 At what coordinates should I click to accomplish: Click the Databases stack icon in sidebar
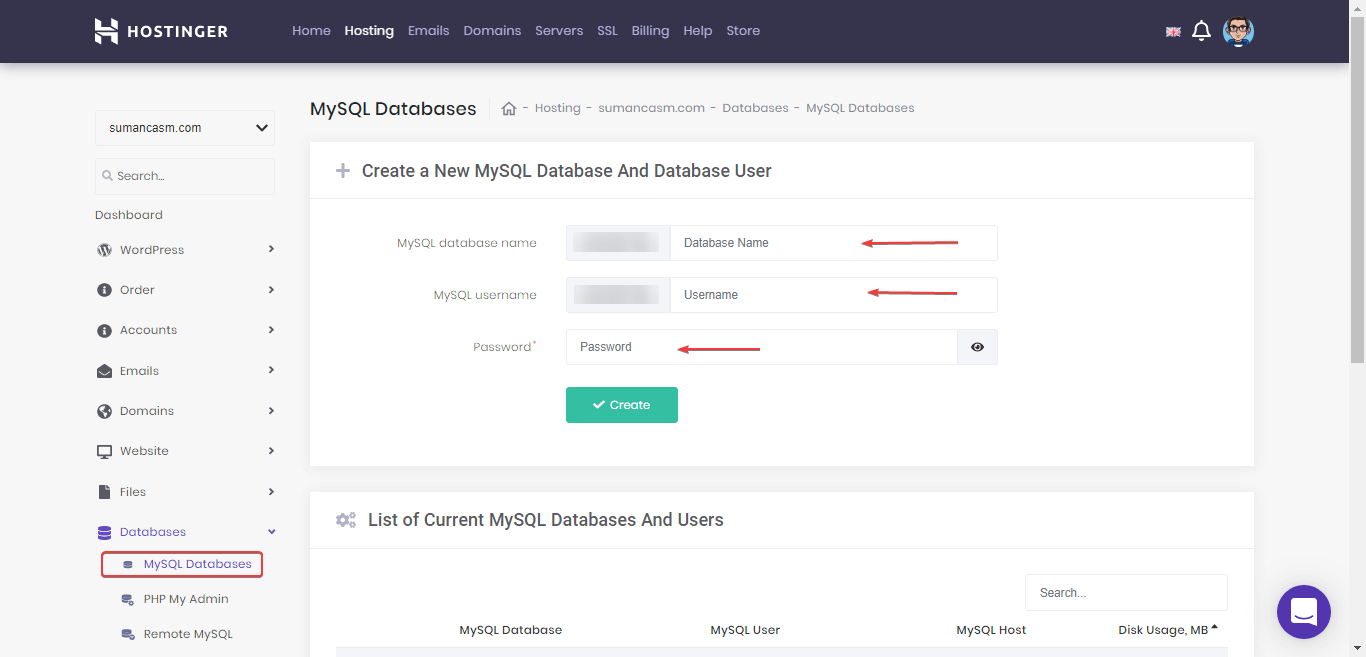(104, 532)
